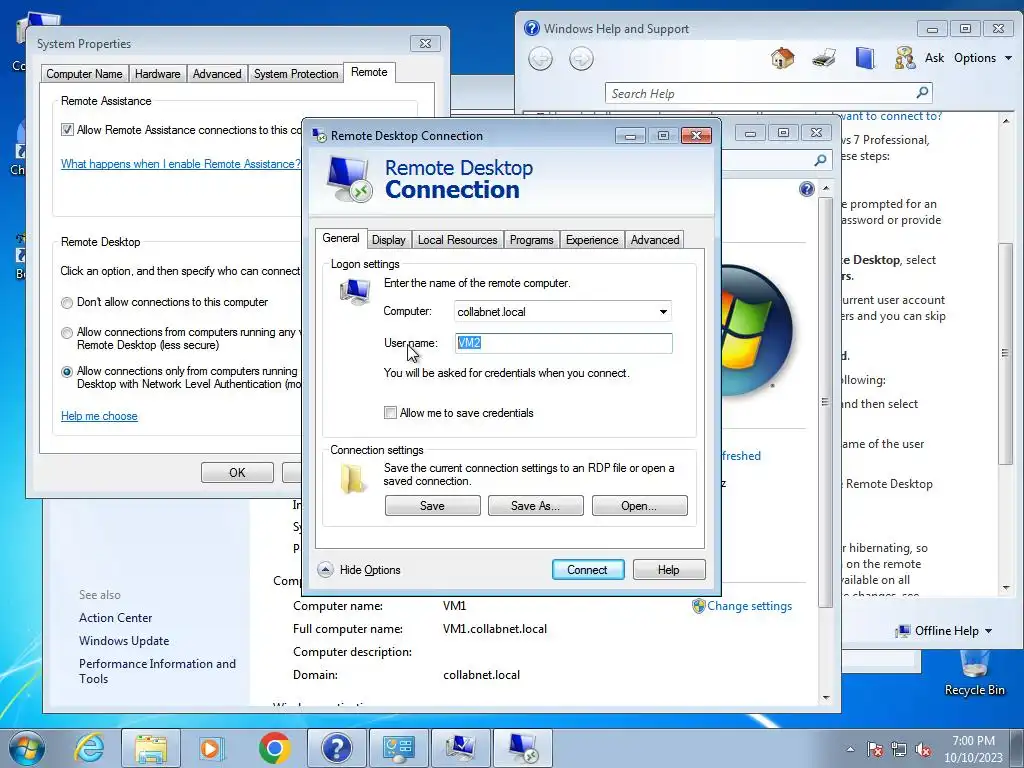This screenshot has height=768, width=1024.
Task: Open network icon in system tray
Action: coord(899,750)
